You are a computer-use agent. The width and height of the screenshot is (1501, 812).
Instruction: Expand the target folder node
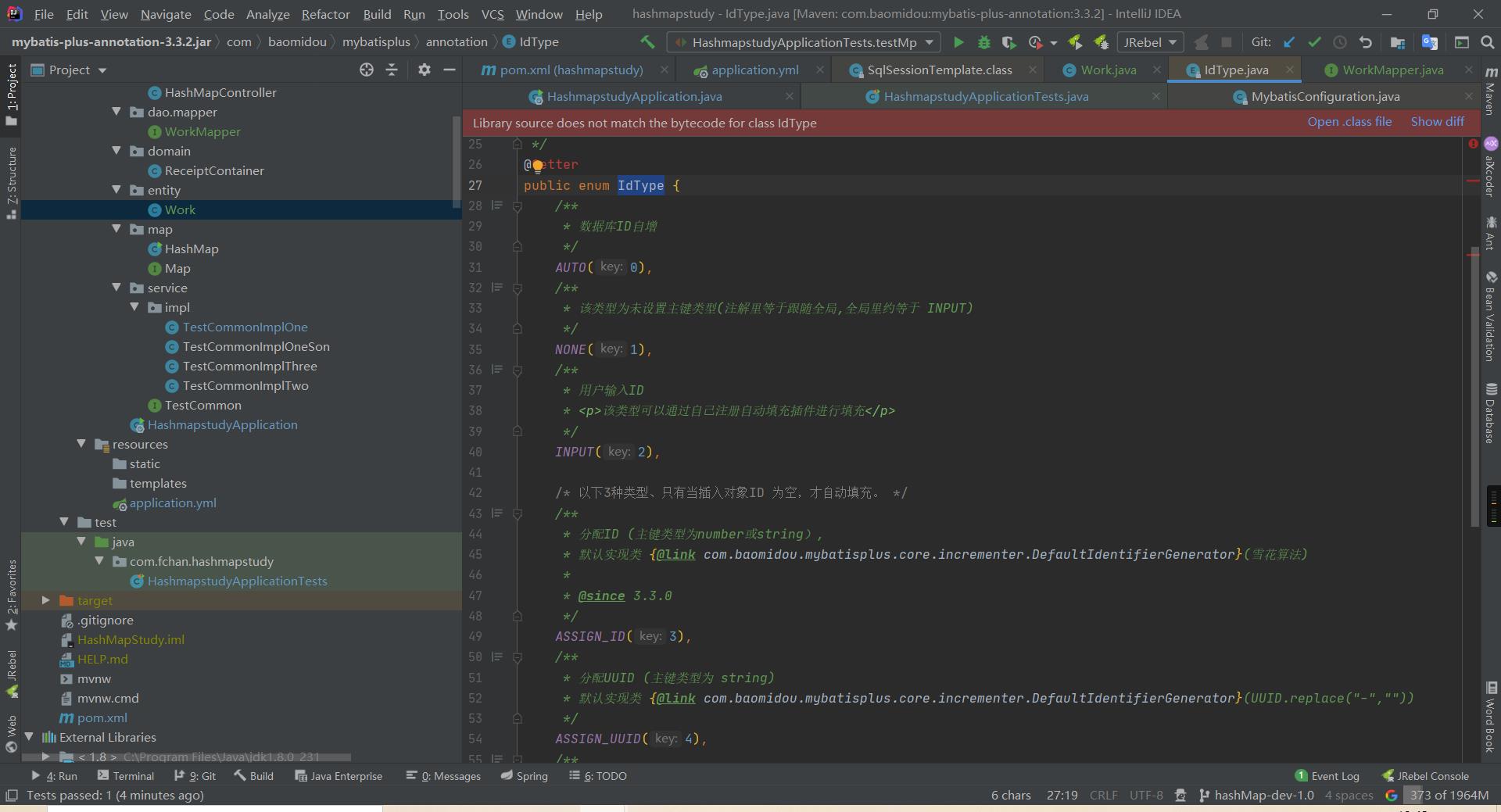(46, 600)
